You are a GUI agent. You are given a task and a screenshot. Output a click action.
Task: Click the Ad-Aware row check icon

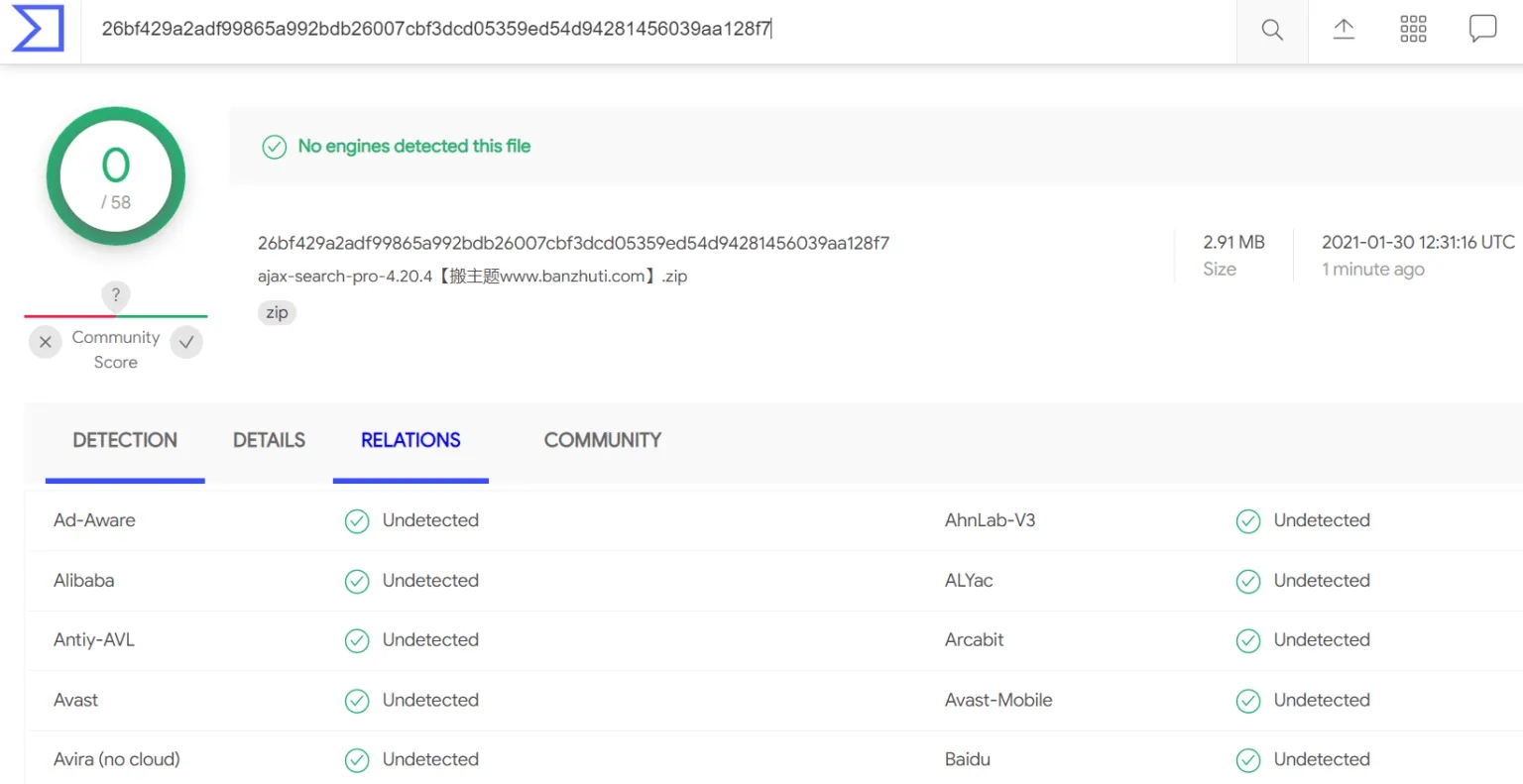point(357,521)
